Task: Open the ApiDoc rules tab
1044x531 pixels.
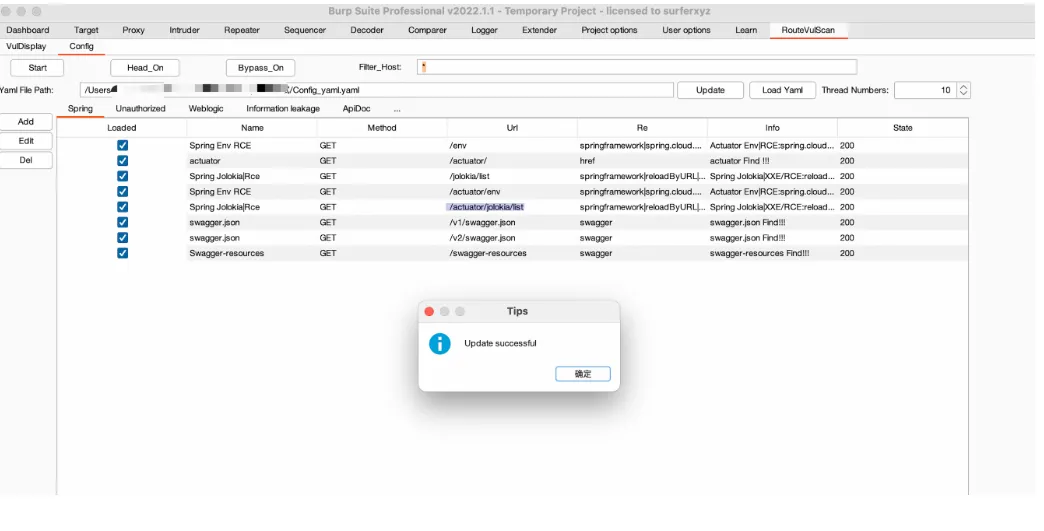Action: (356, 108)
